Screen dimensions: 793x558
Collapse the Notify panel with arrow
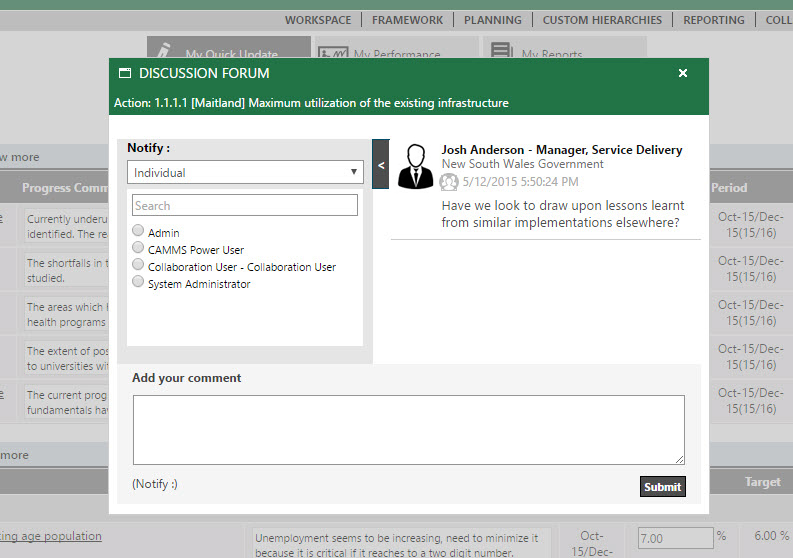point(381,164)
